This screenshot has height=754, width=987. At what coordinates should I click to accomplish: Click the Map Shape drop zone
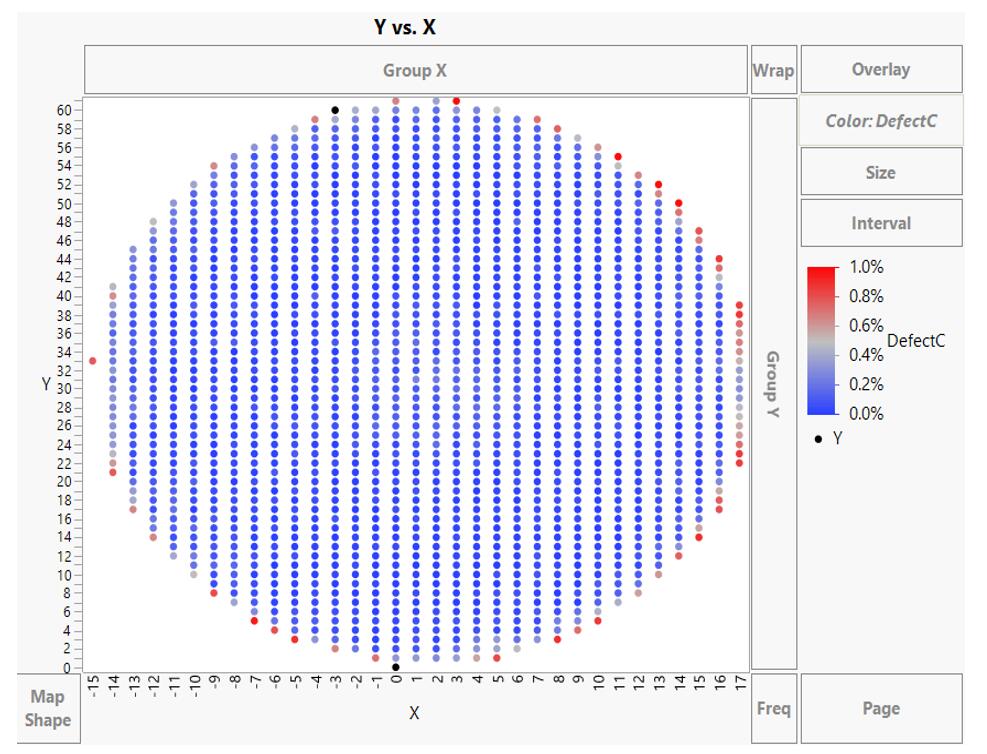point(48,708)
